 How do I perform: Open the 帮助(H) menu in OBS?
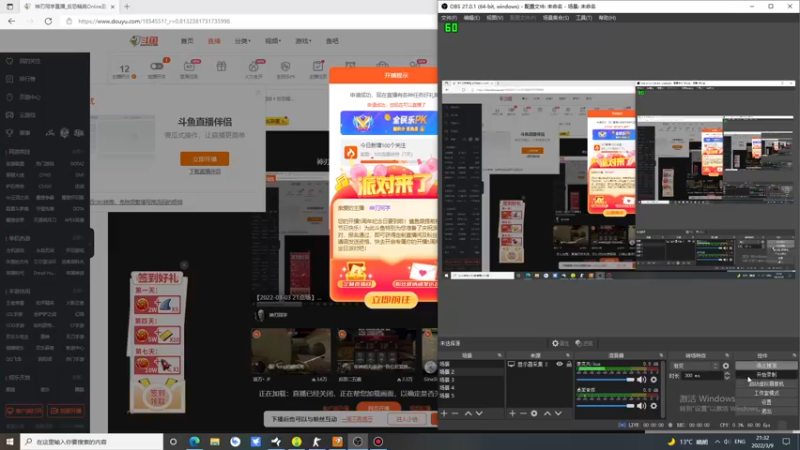[607, 18]
